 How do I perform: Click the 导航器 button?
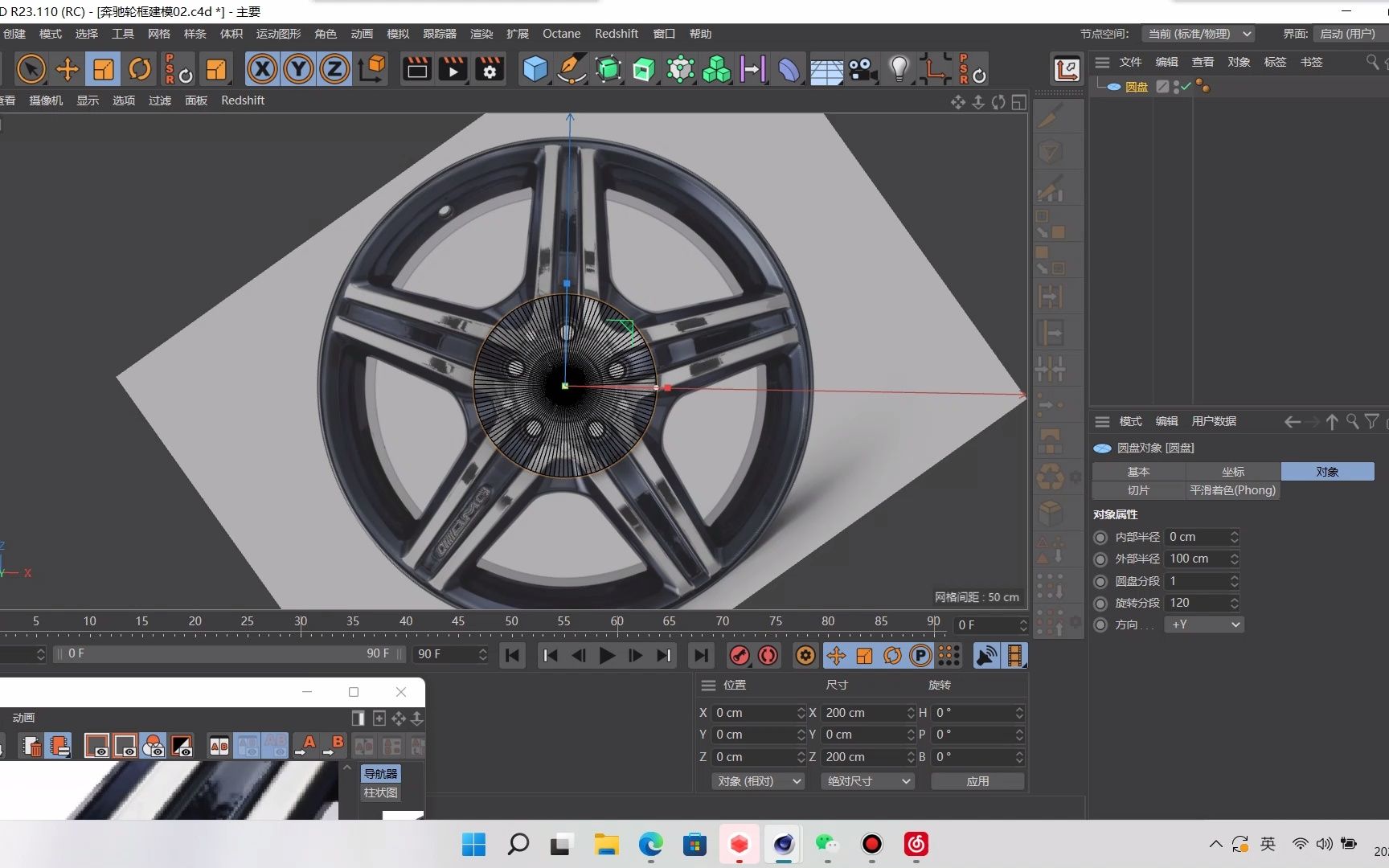[379, 773]
